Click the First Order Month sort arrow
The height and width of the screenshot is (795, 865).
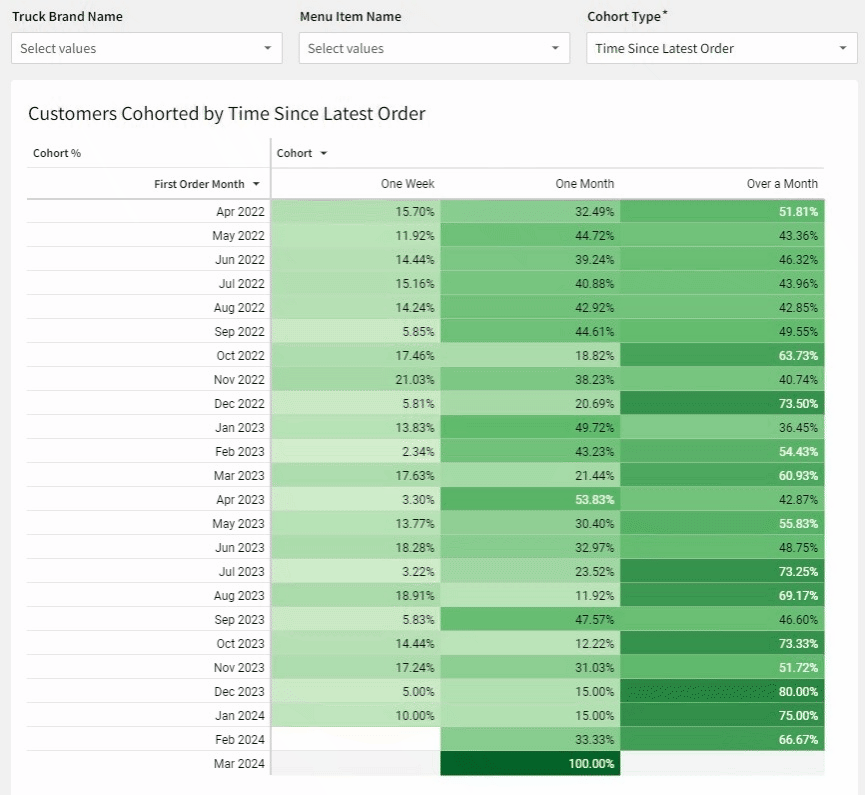point(257,185)
